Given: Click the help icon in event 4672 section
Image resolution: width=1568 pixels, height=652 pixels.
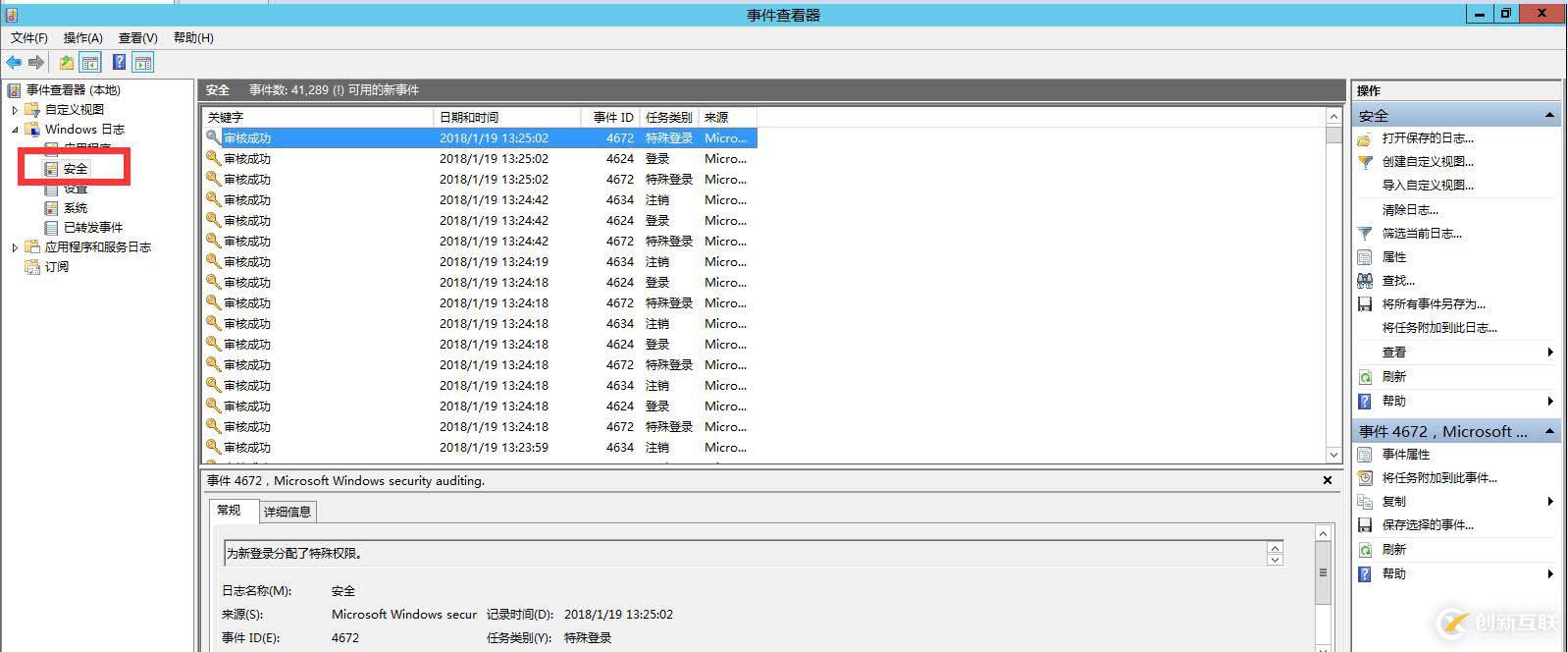Looking at the screenshot, I should [x=1365, y=574].
